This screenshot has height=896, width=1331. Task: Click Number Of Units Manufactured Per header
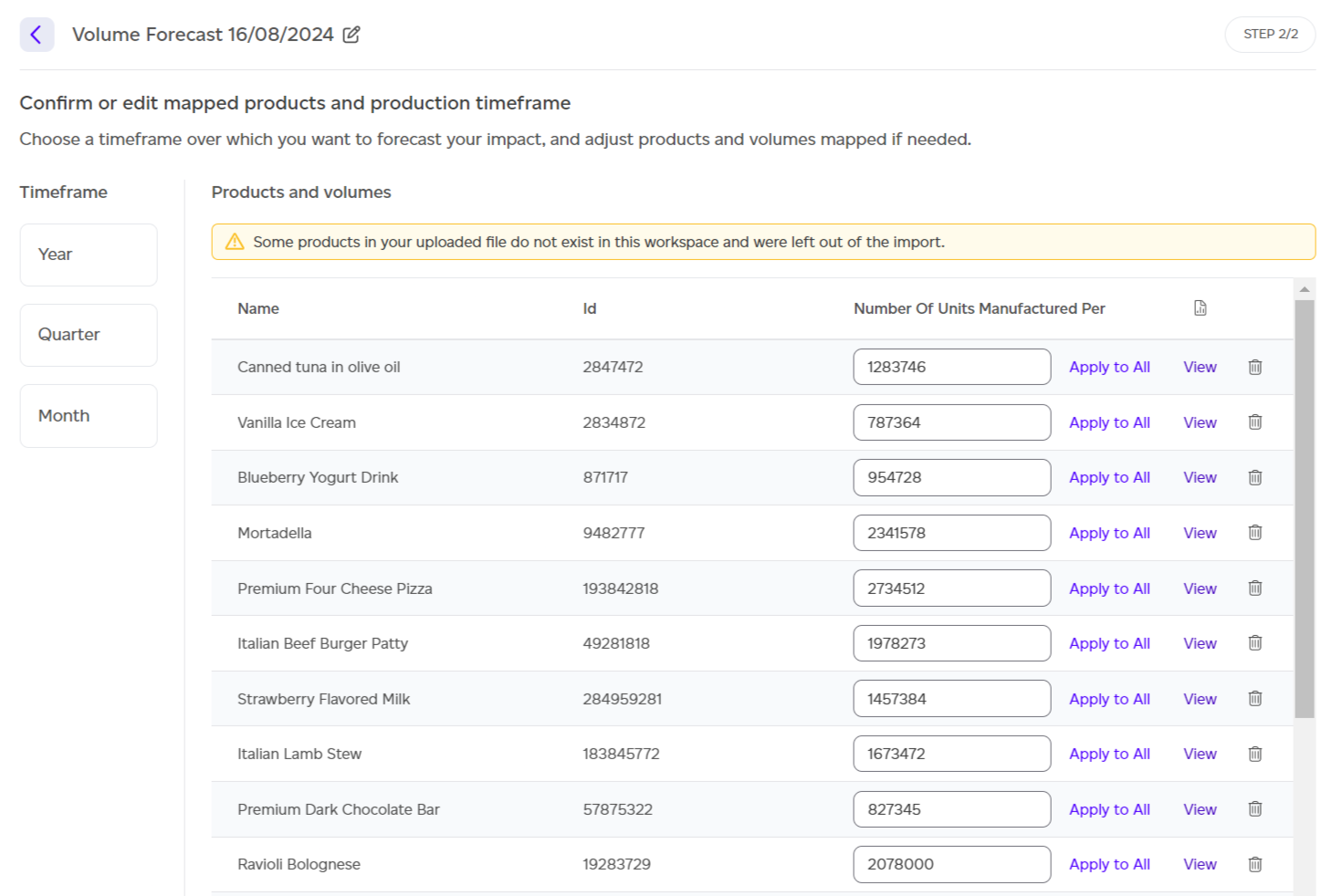click(x=980, y=308)
